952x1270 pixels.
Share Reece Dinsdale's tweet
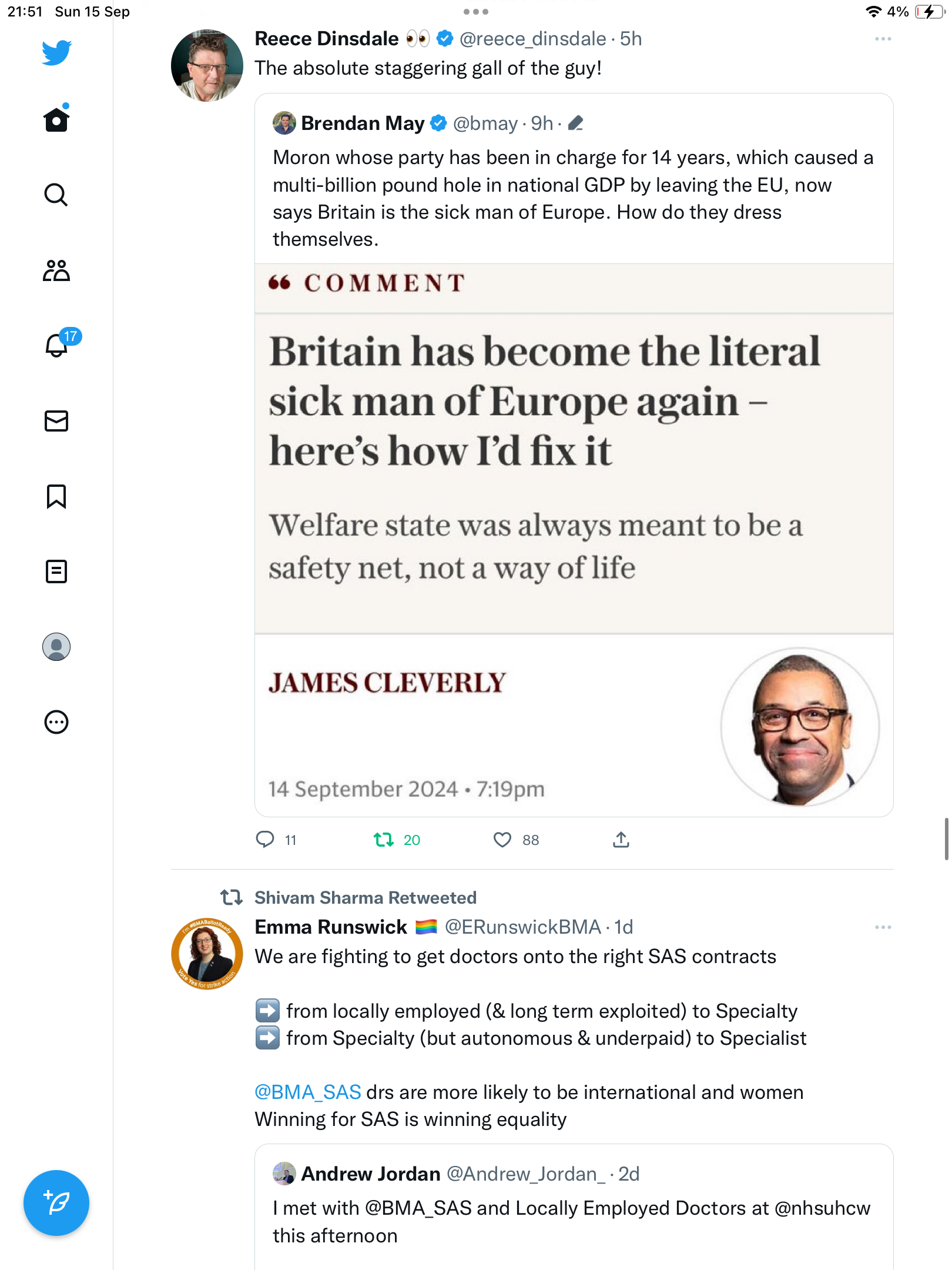621,840
